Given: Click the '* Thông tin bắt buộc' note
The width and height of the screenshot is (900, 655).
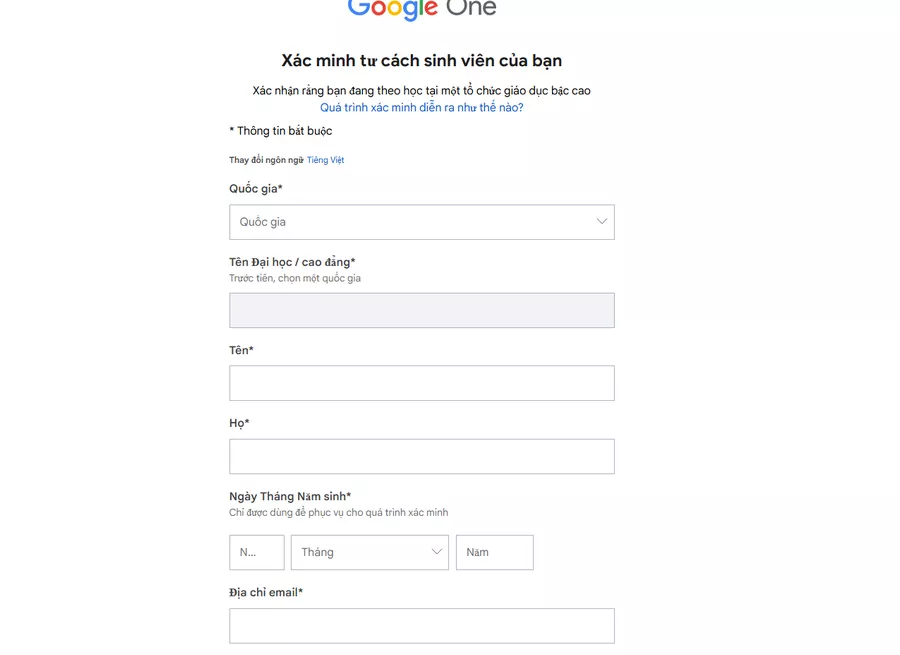Looking at the screenshot, I should pyautogui.click(x=281, y=131).
